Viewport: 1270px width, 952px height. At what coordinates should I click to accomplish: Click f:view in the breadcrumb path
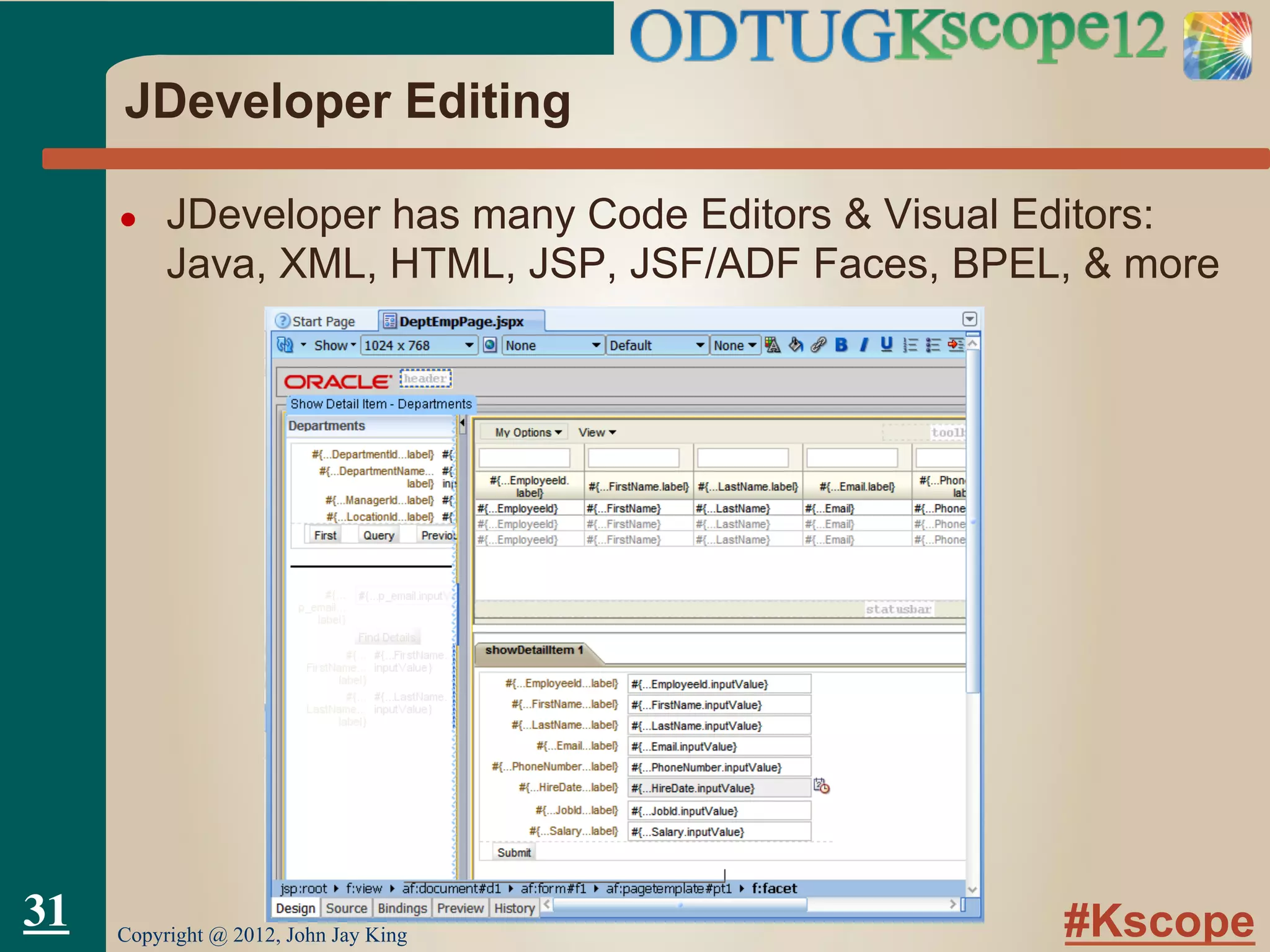tap(364, 888)
